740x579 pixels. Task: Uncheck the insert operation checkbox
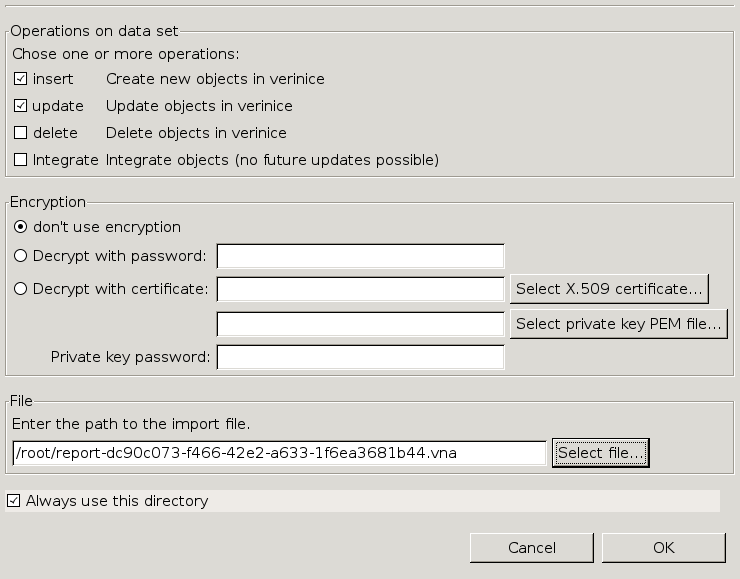(21, 79)
